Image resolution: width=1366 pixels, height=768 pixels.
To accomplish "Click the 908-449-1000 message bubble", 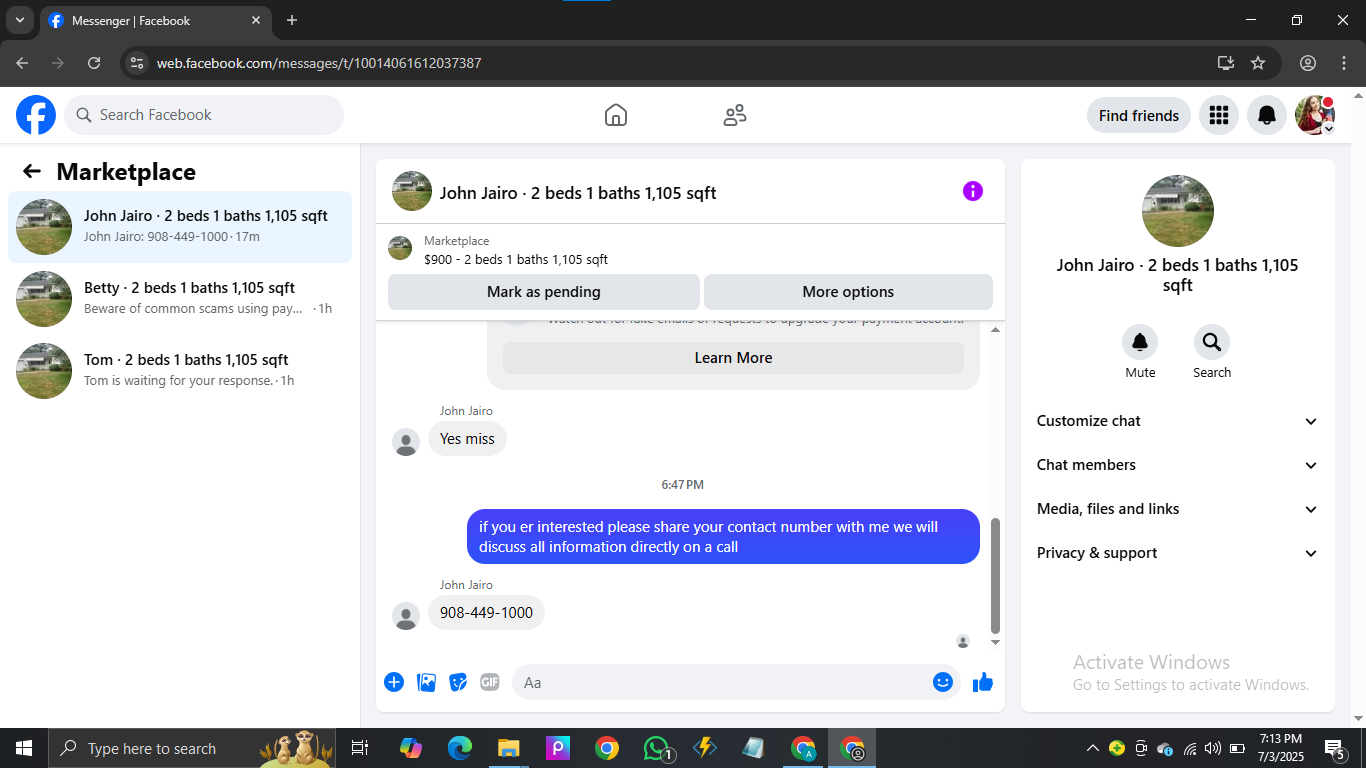I will point(486,613).
